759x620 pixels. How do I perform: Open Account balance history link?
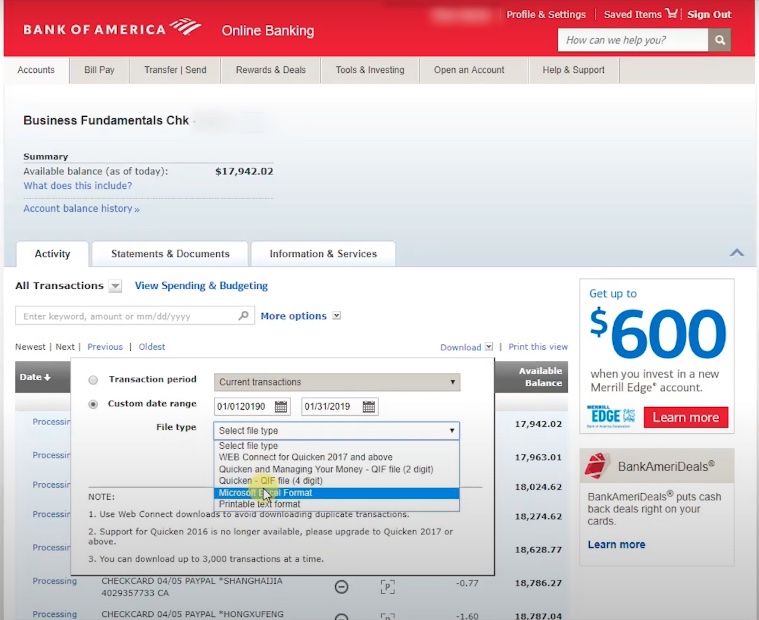point(81,209)
